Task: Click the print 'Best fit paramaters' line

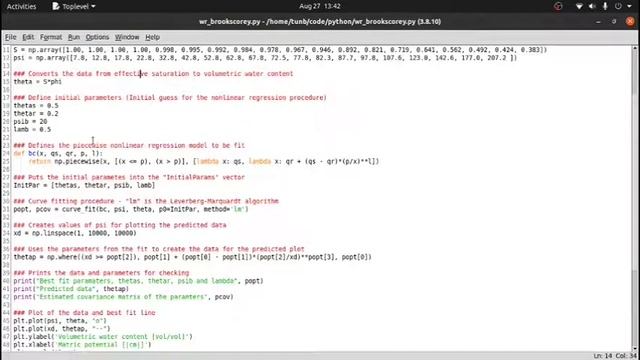Action: 138,281
